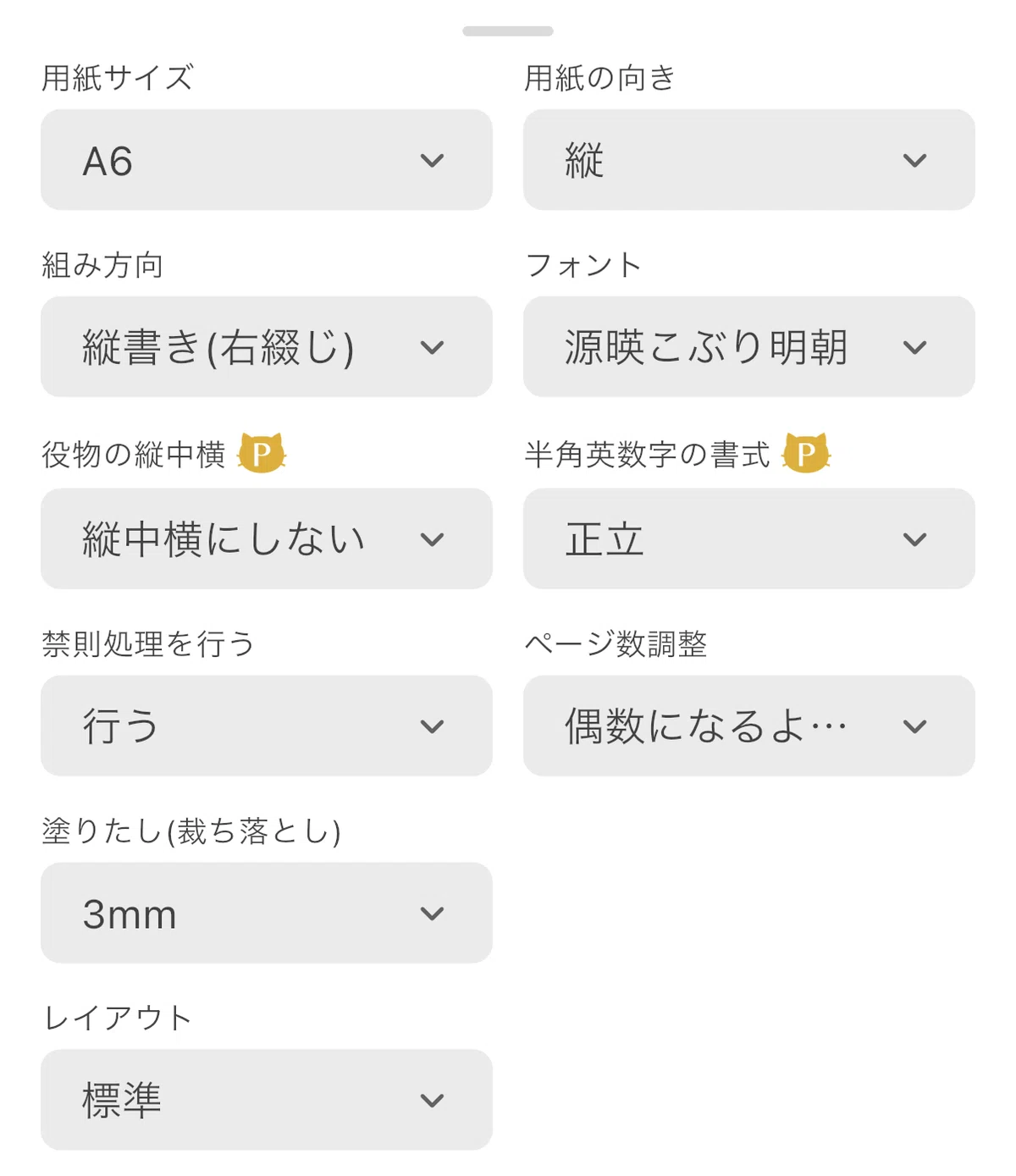Viewport: 1016px width, 1176px height.
Task: Open the 用紙サイズ dropdown showing A6
Action: 267,159
